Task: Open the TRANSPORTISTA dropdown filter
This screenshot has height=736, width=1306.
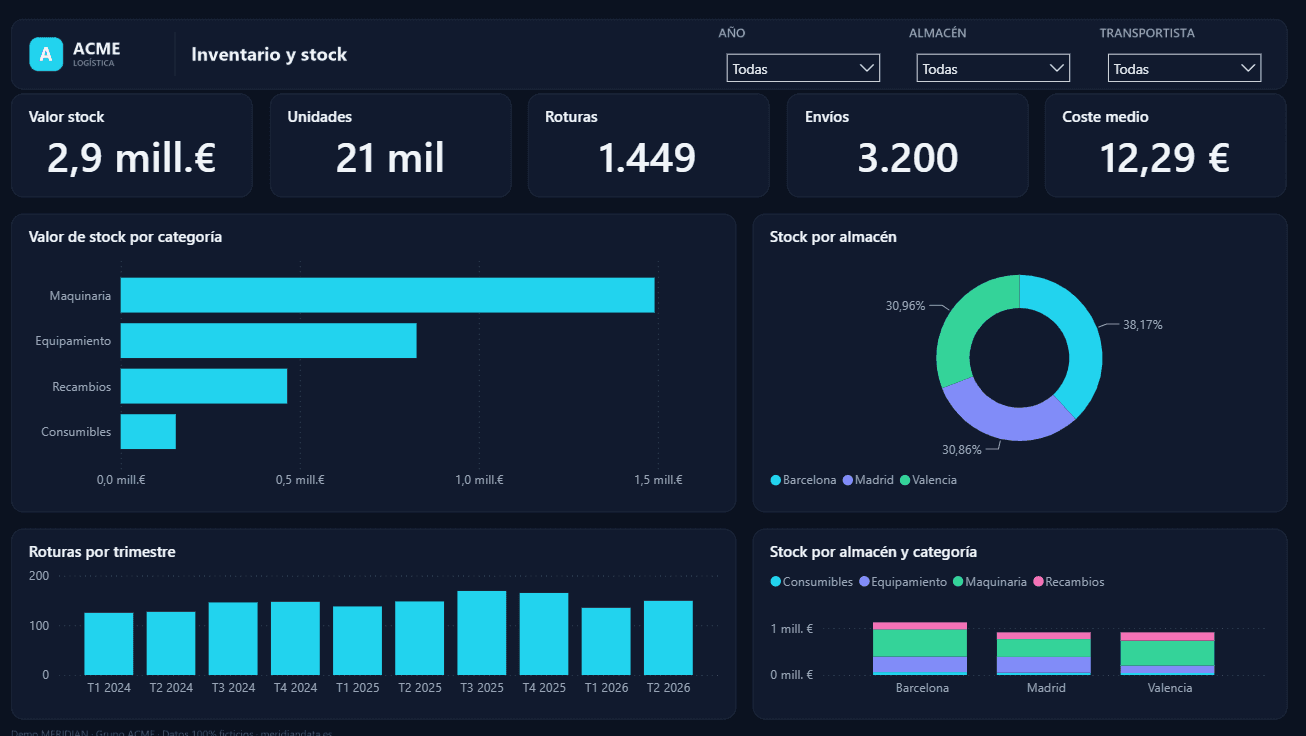Action: 1184,68
